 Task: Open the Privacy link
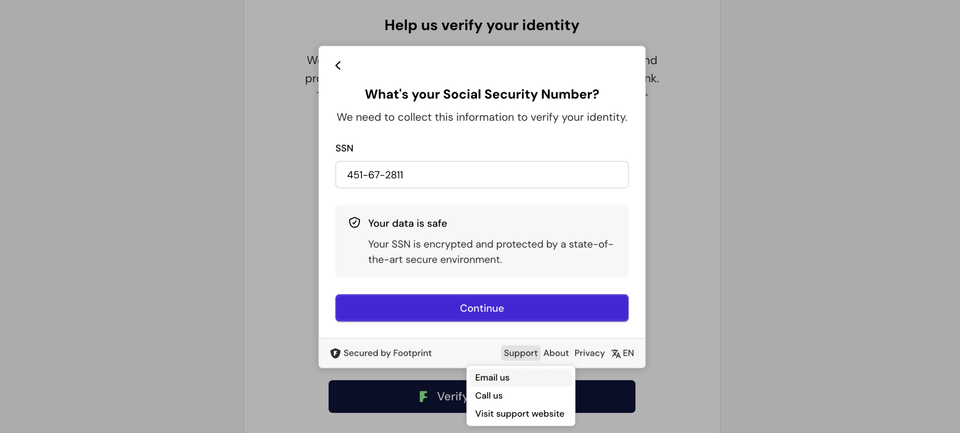(589, 353)
